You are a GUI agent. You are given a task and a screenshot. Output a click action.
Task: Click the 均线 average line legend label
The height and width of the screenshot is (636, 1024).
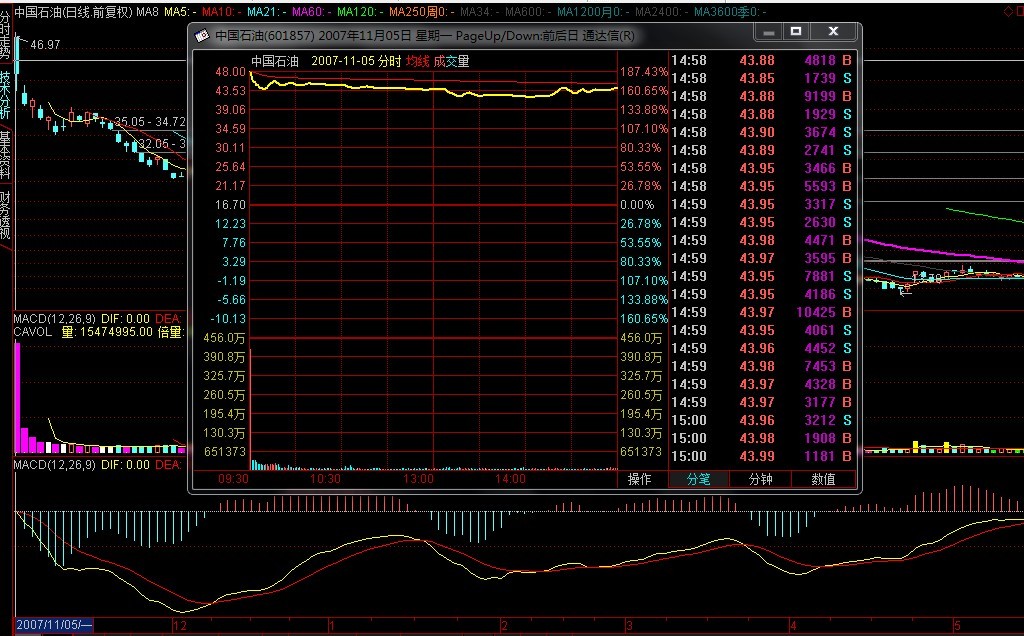pos(417,61)
